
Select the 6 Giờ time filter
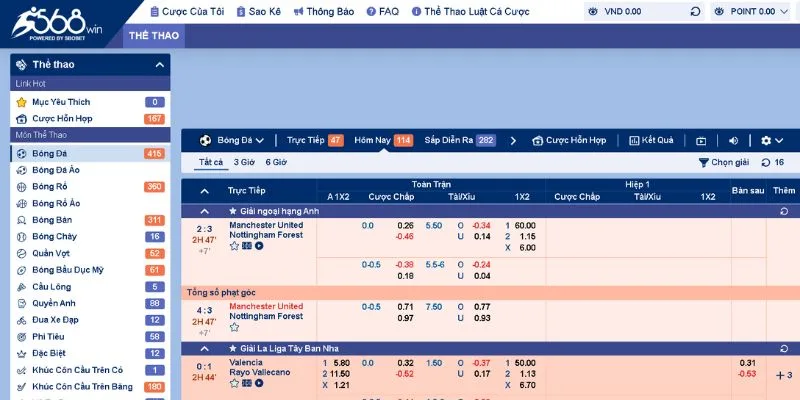(x=276, y=162)
